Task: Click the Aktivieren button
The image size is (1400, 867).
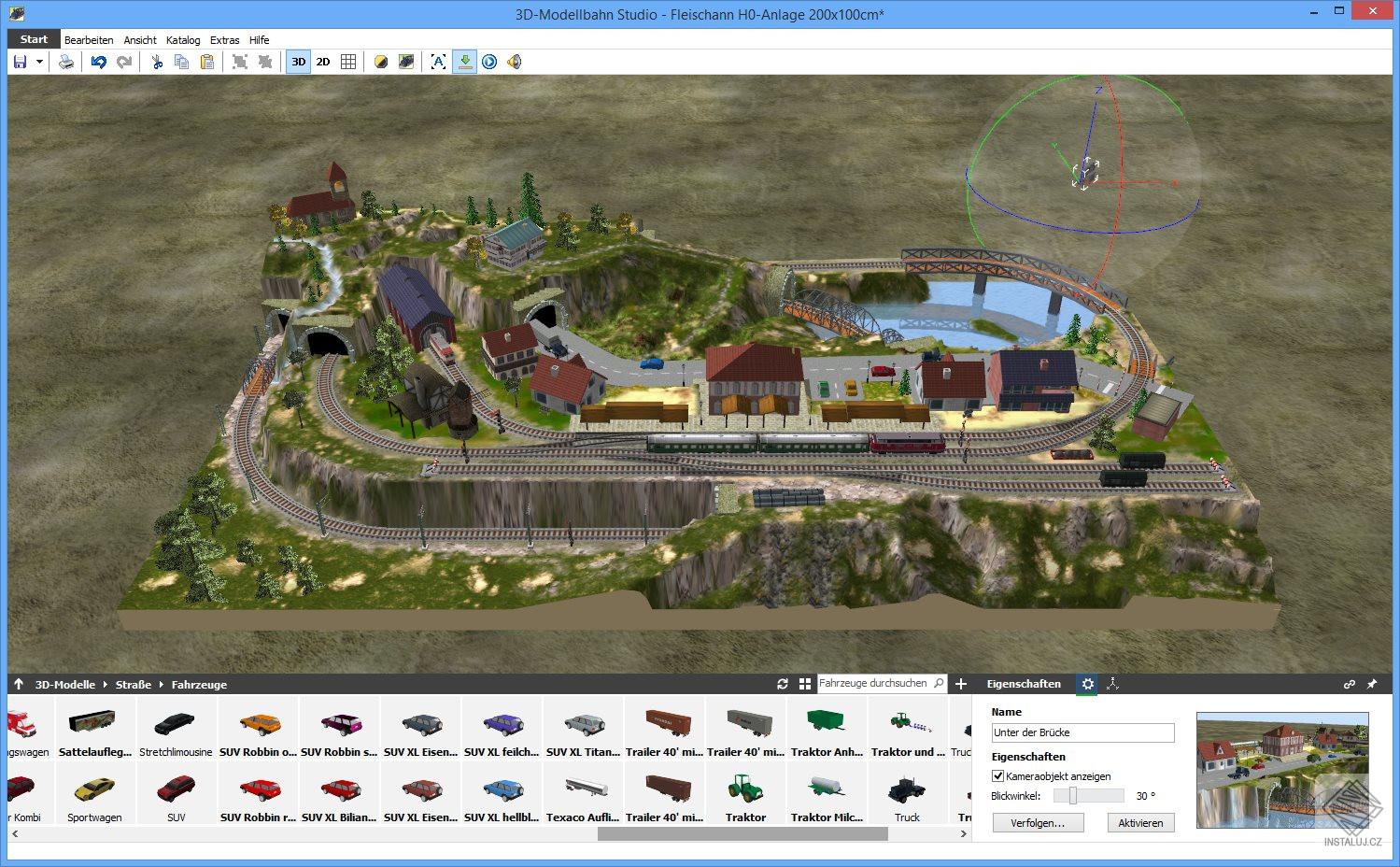Action: pos(1140,823)
